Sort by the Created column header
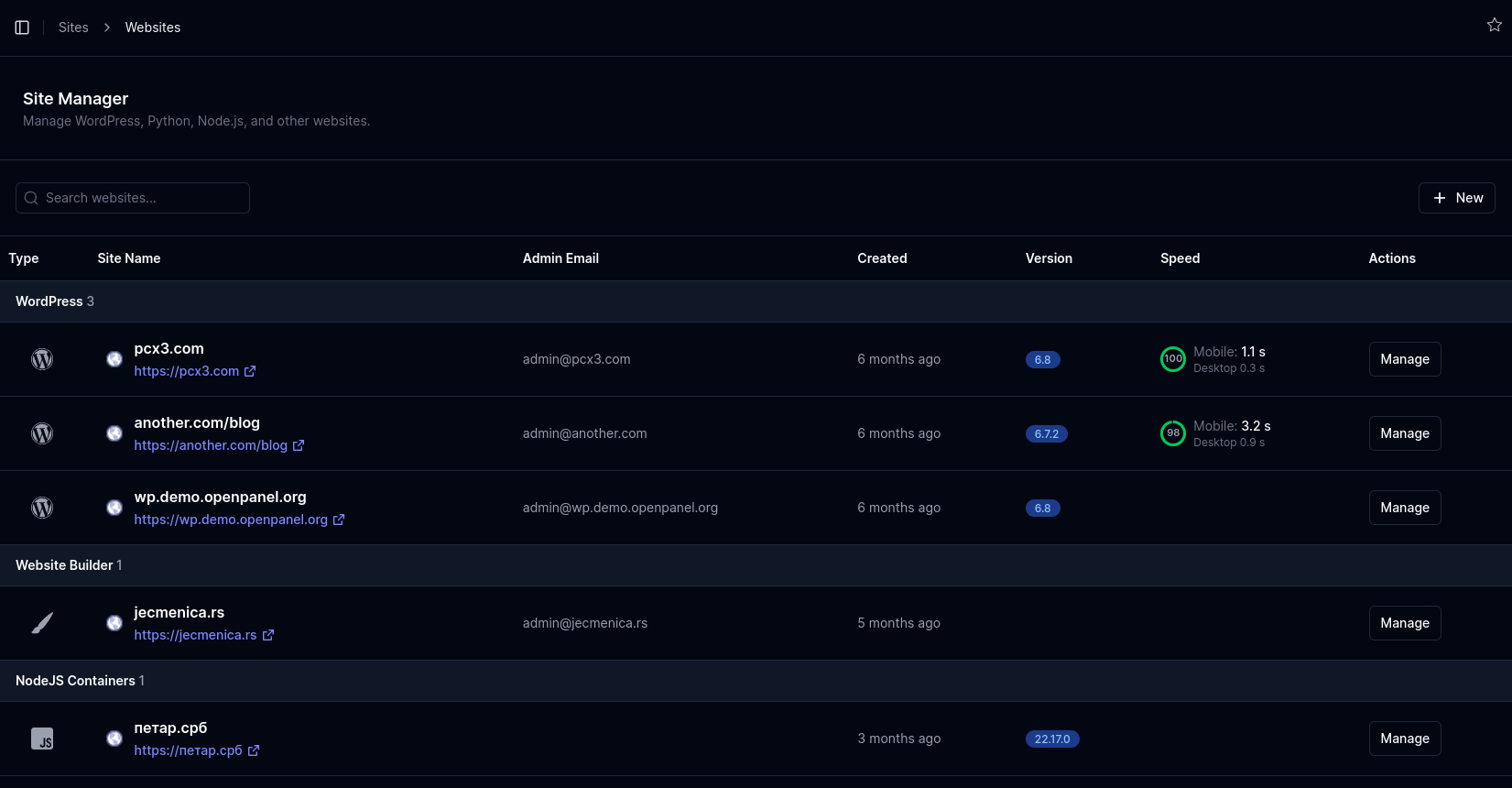The image size is (1512, 788). click(x=882, y=258)
